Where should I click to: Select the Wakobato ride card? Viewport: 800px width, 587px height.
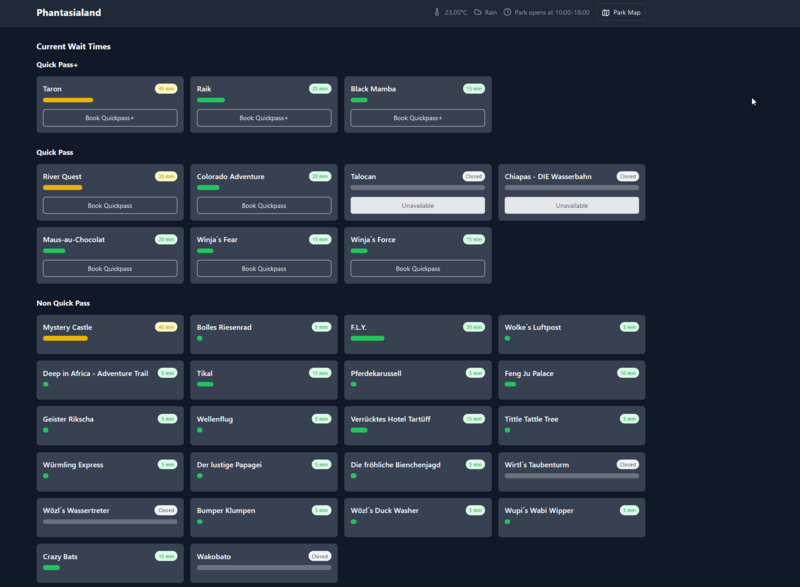pos(264,563)
